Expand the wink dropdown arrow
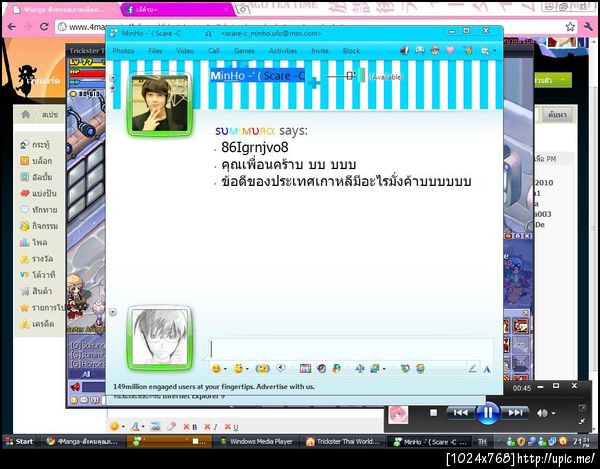The width and height of the screenshot is (600, 469). (248, 369)
